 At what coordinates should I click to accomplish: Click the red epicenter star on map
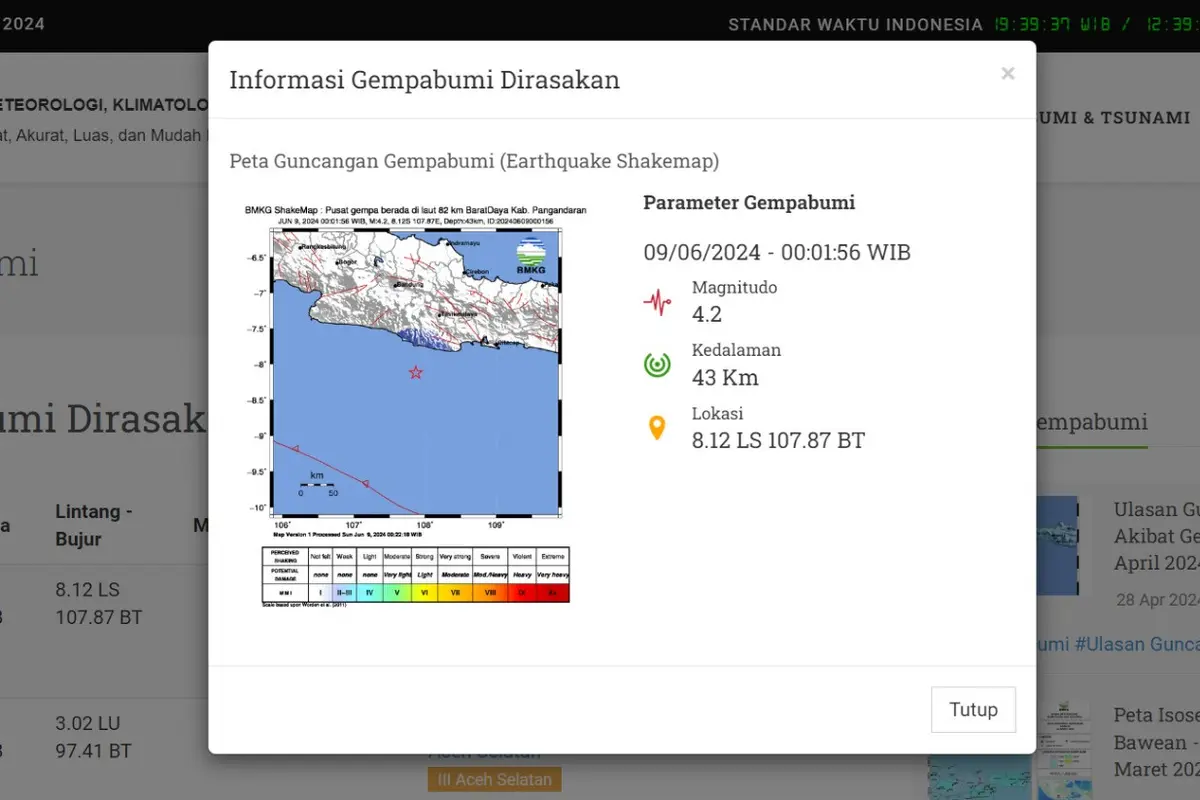416,372
